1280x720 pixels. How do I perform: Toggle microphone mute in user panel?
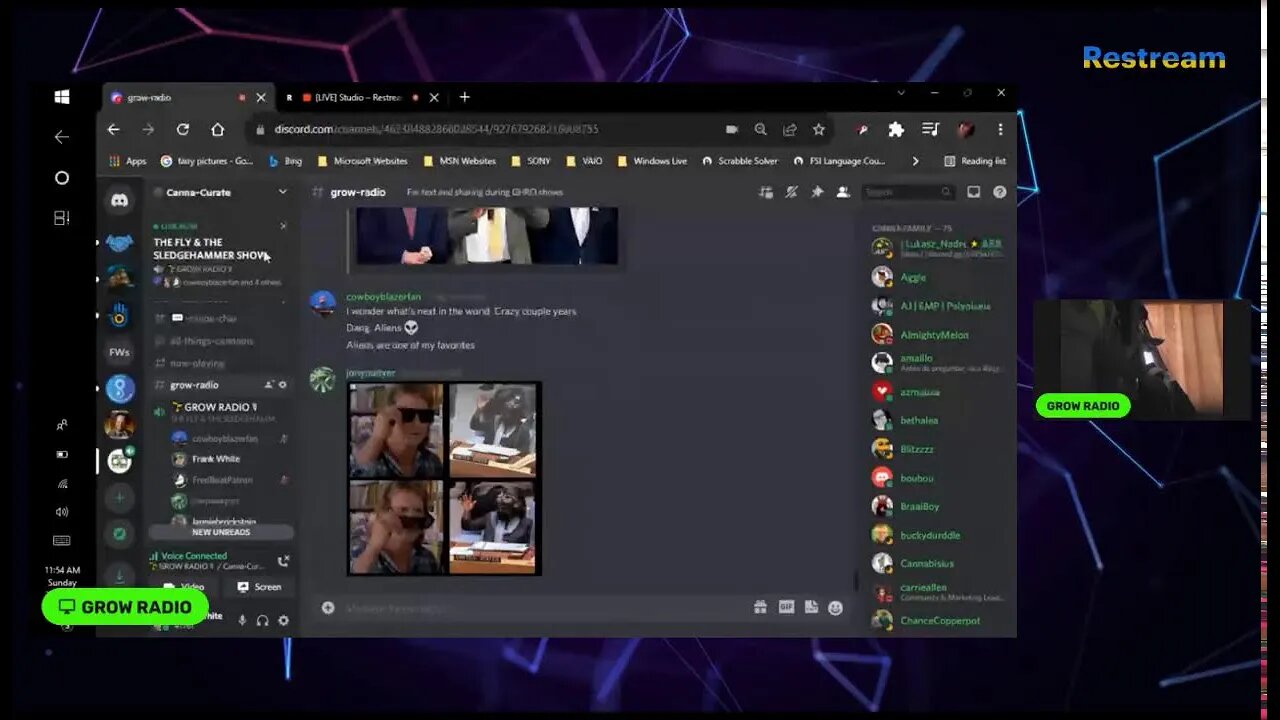242,620
